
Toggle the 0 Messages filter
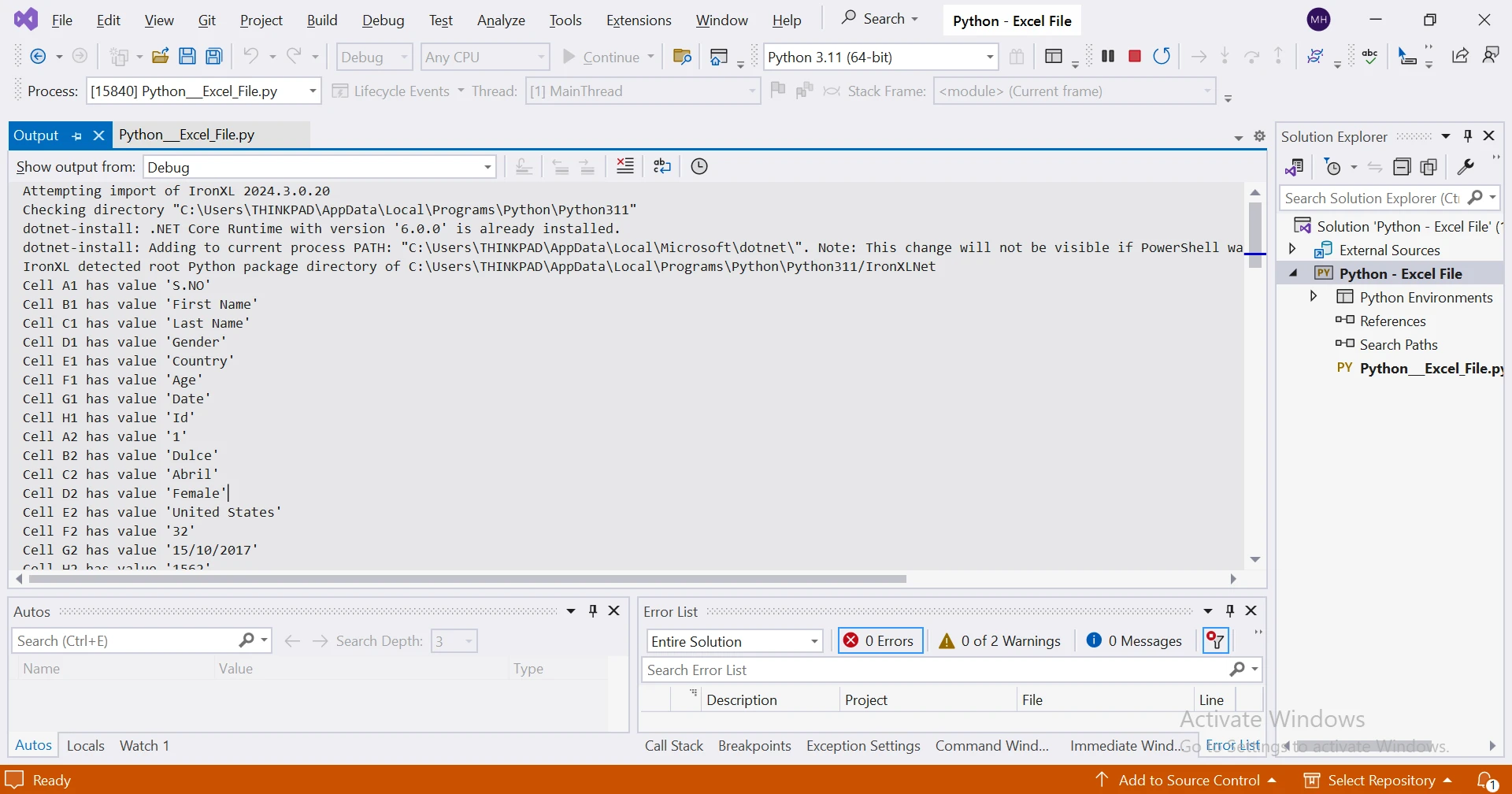pos(1134,641)
